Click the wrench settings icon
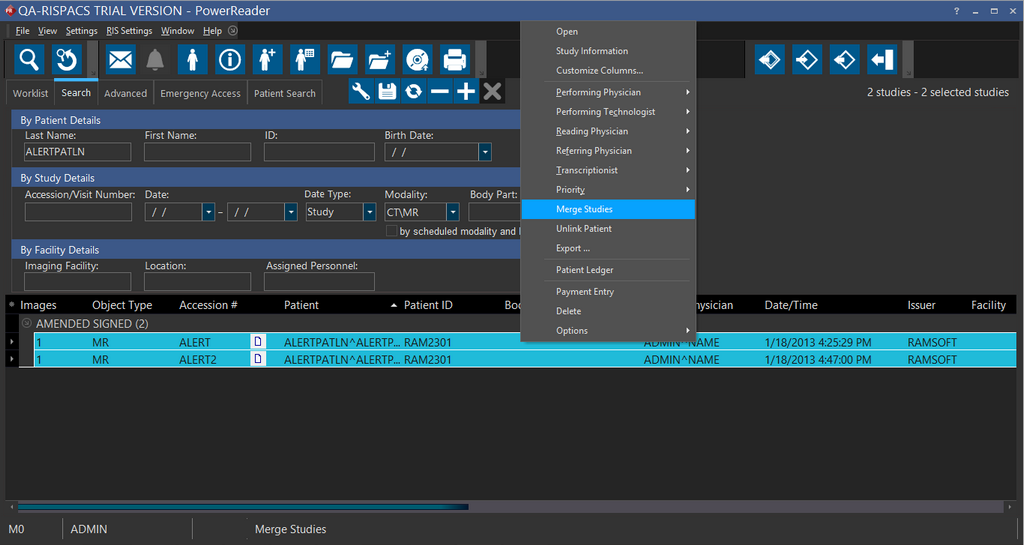Image resolution: width=1024 pixels, height=545 pixels. point(361,91)
